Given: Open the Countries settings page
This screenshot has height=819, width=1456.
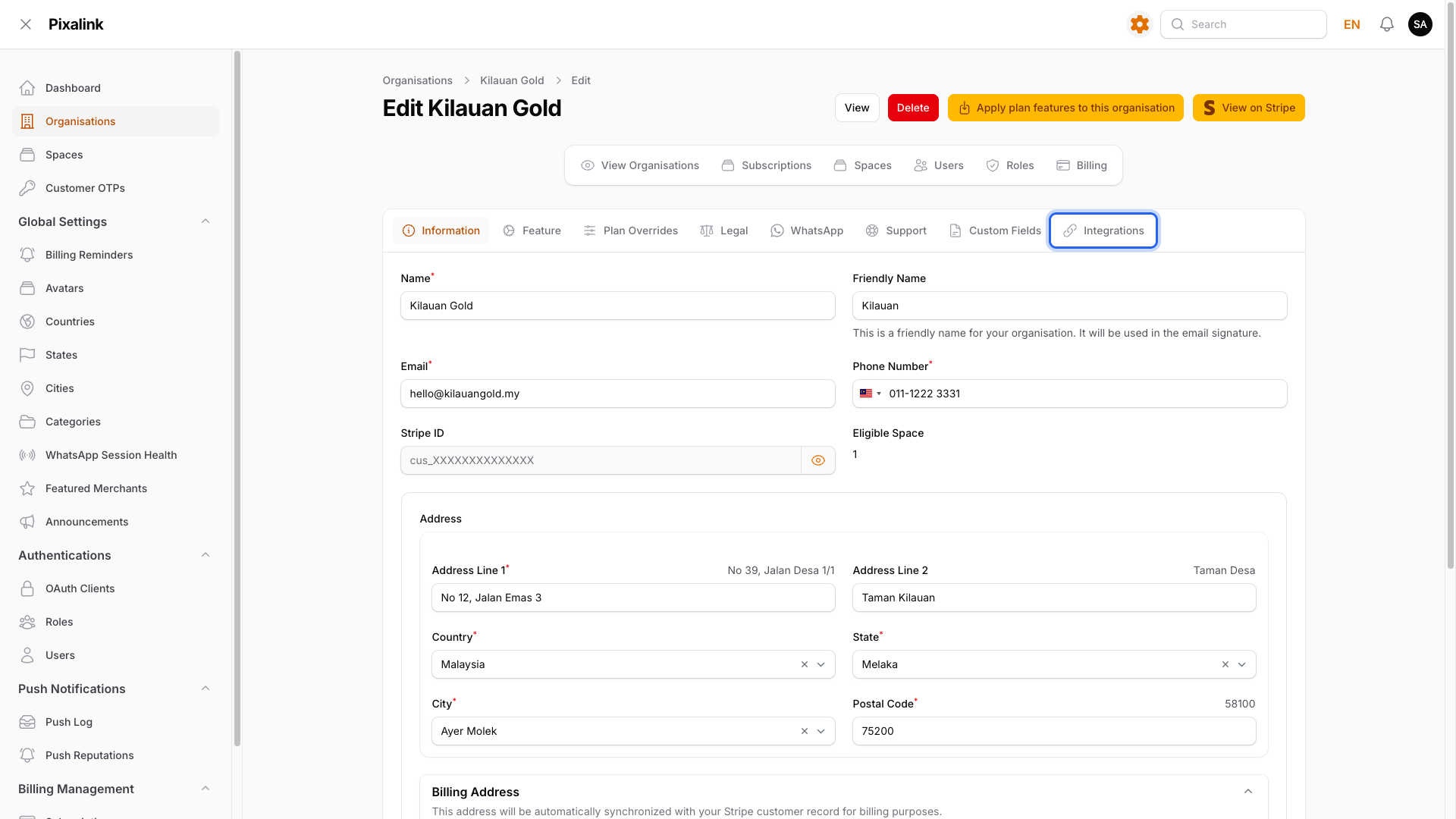Looking at the screenshot, I should pos(115,322).
